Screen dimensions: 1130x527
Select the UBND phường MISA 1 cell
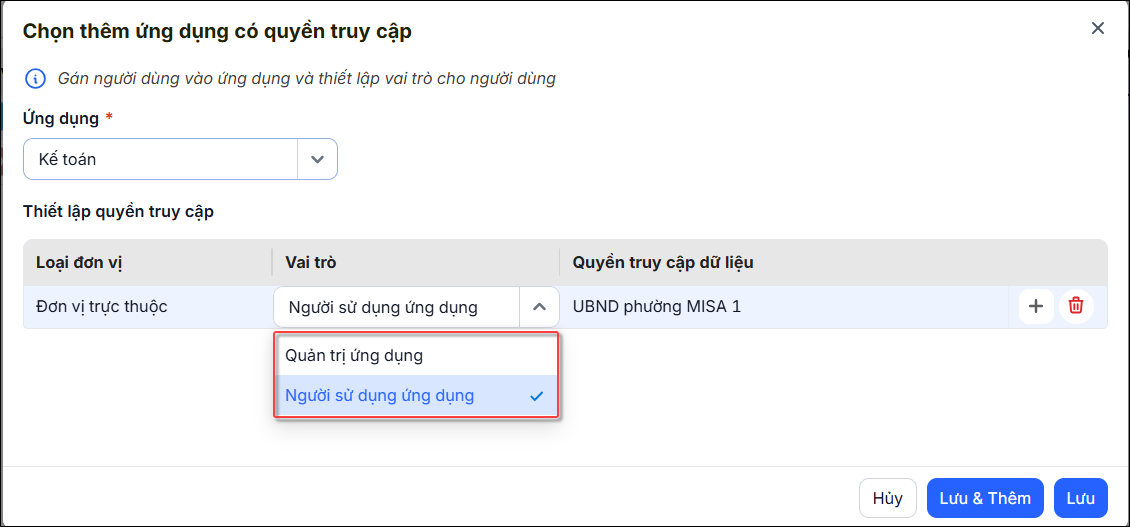click(657, 307)
